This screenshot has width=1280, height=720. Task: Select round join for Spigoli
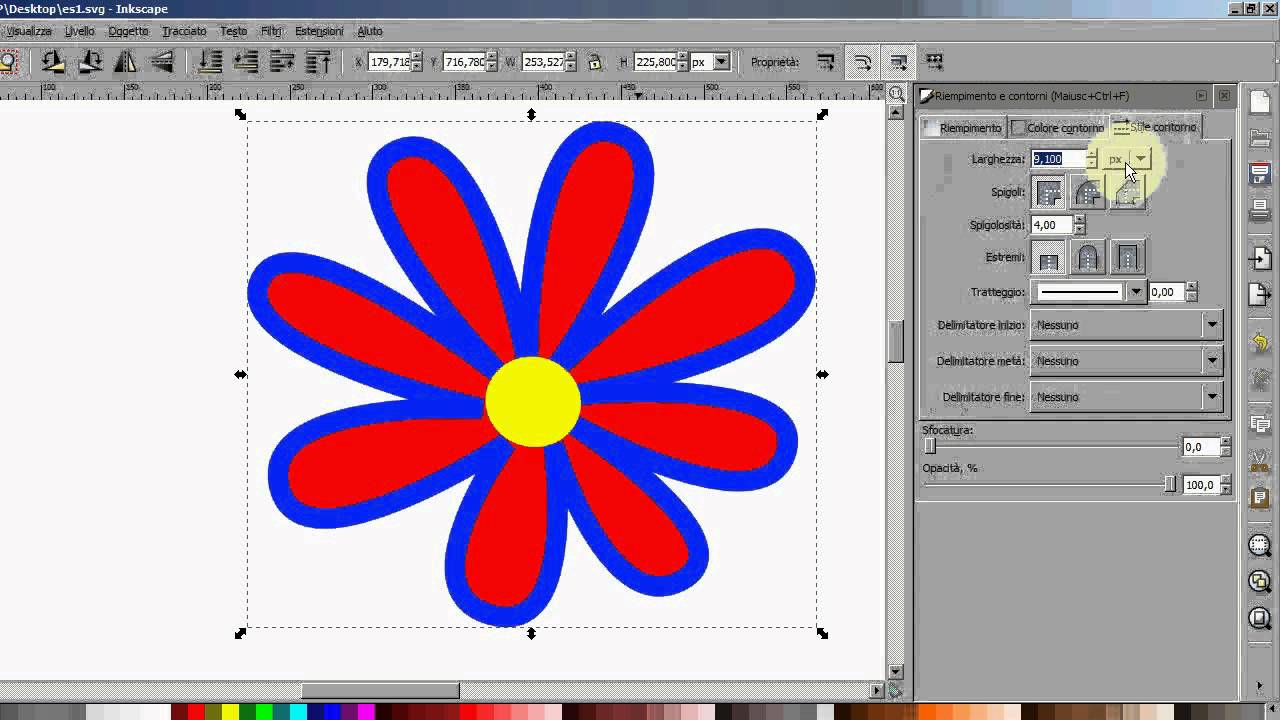coord(1087,193)
